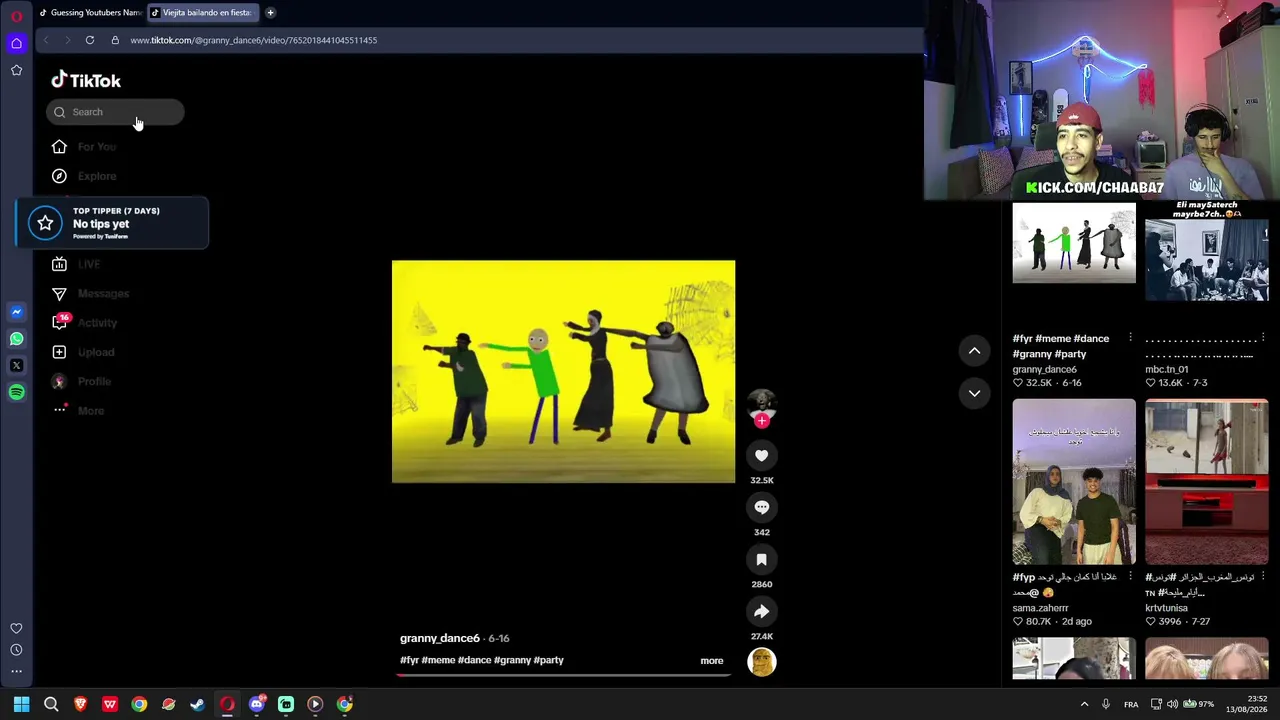Go forward in browser history
This screenshot has width=1280, height=720.
tap(67, 40)
